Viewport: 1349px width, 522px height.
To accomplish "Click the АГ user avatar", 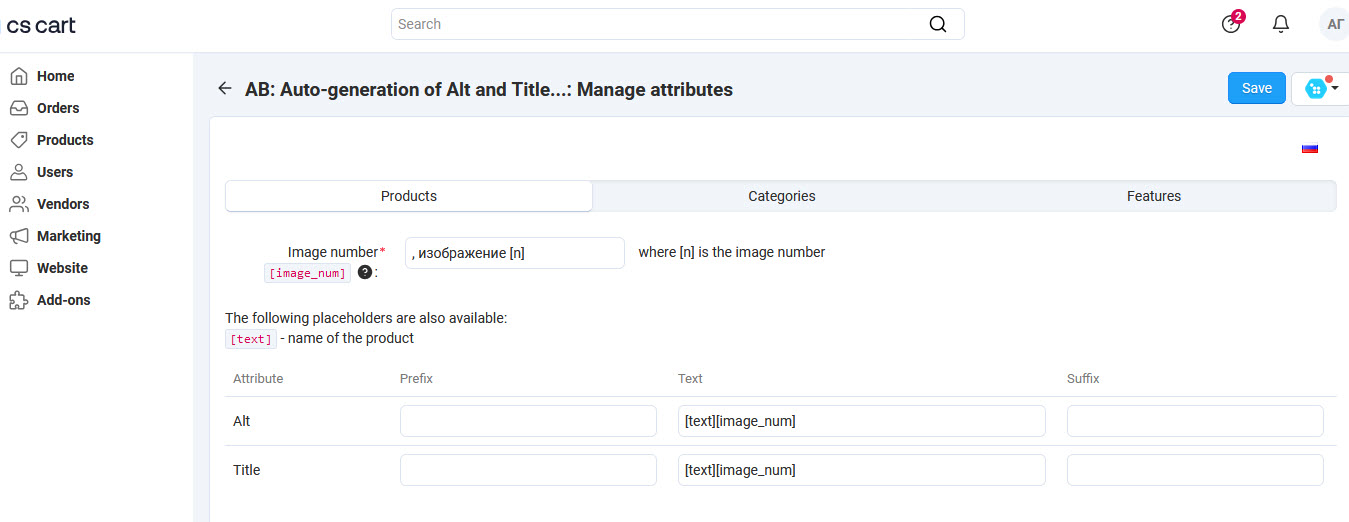I will 1334,24.
